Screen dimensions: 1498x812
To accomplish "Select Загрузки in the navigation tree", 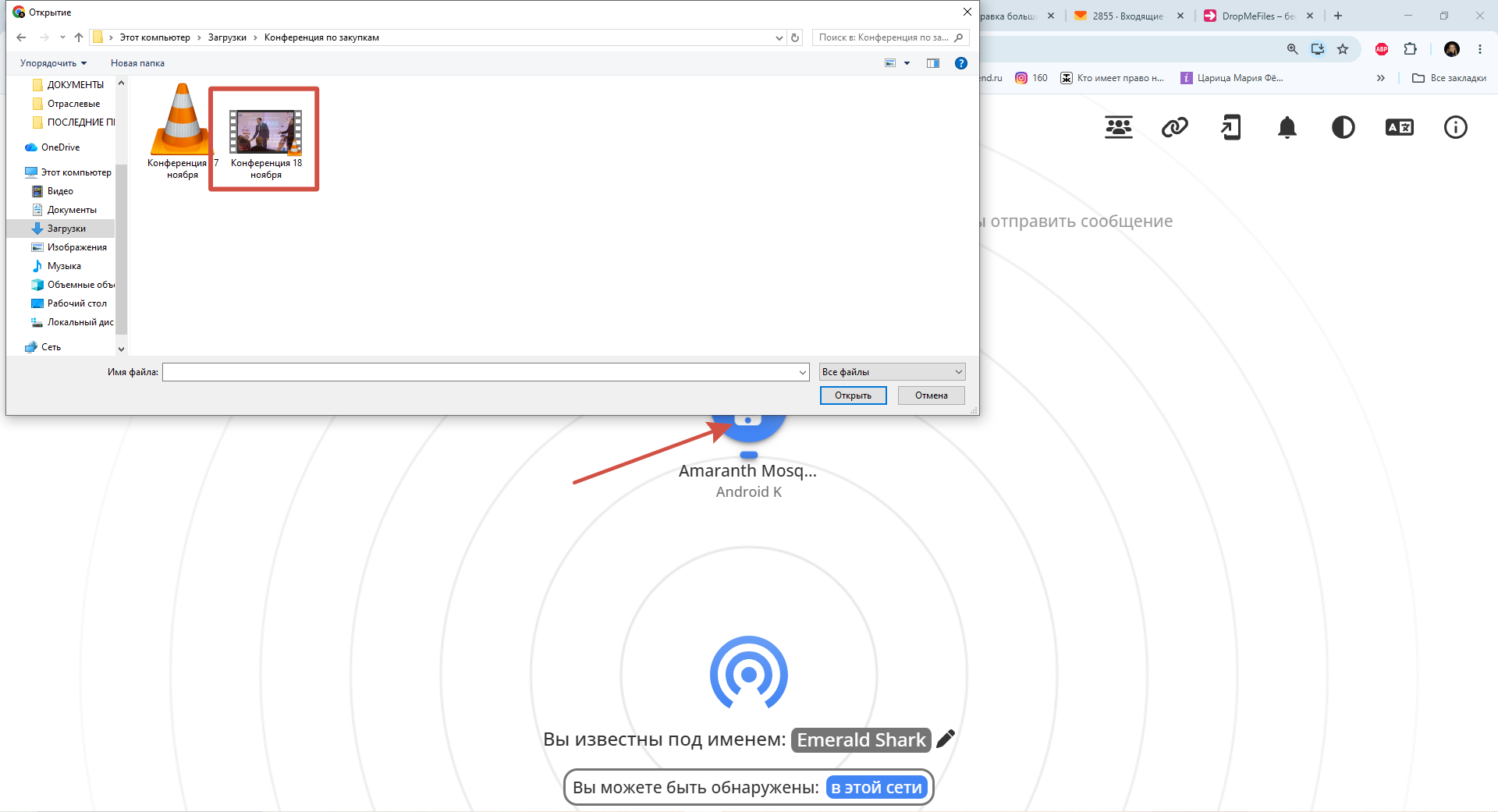I will coord(66,229).
